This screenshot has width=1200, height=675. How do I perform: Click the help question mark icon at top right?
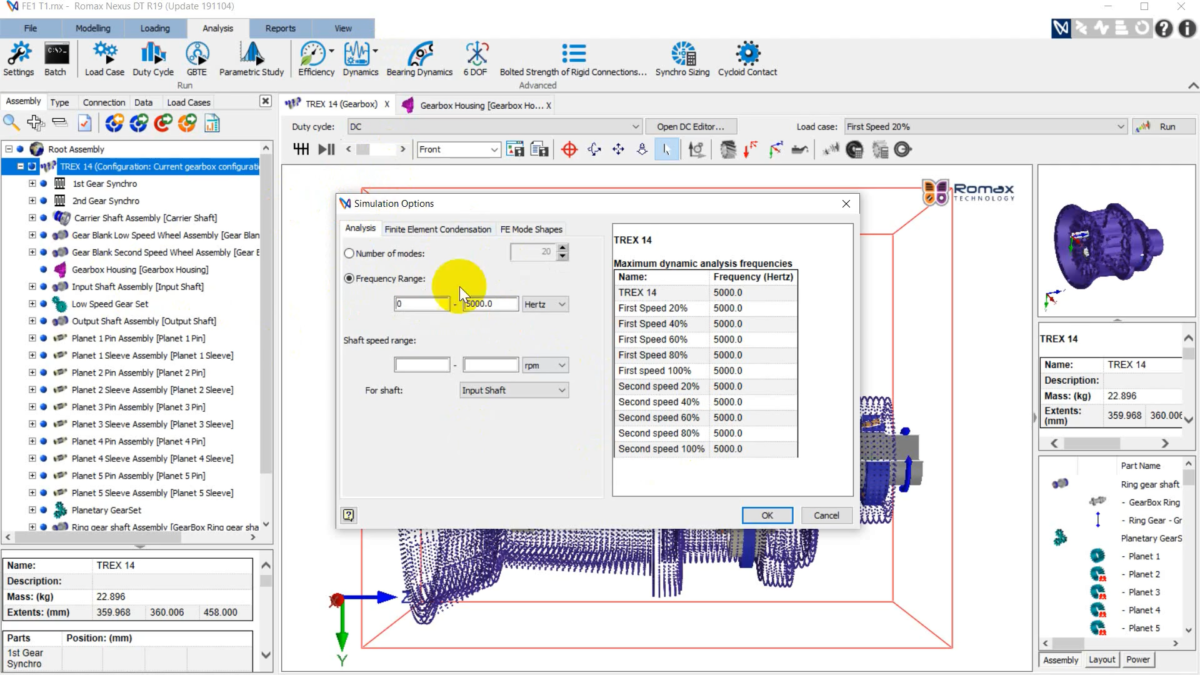(x=1163, y=29)
